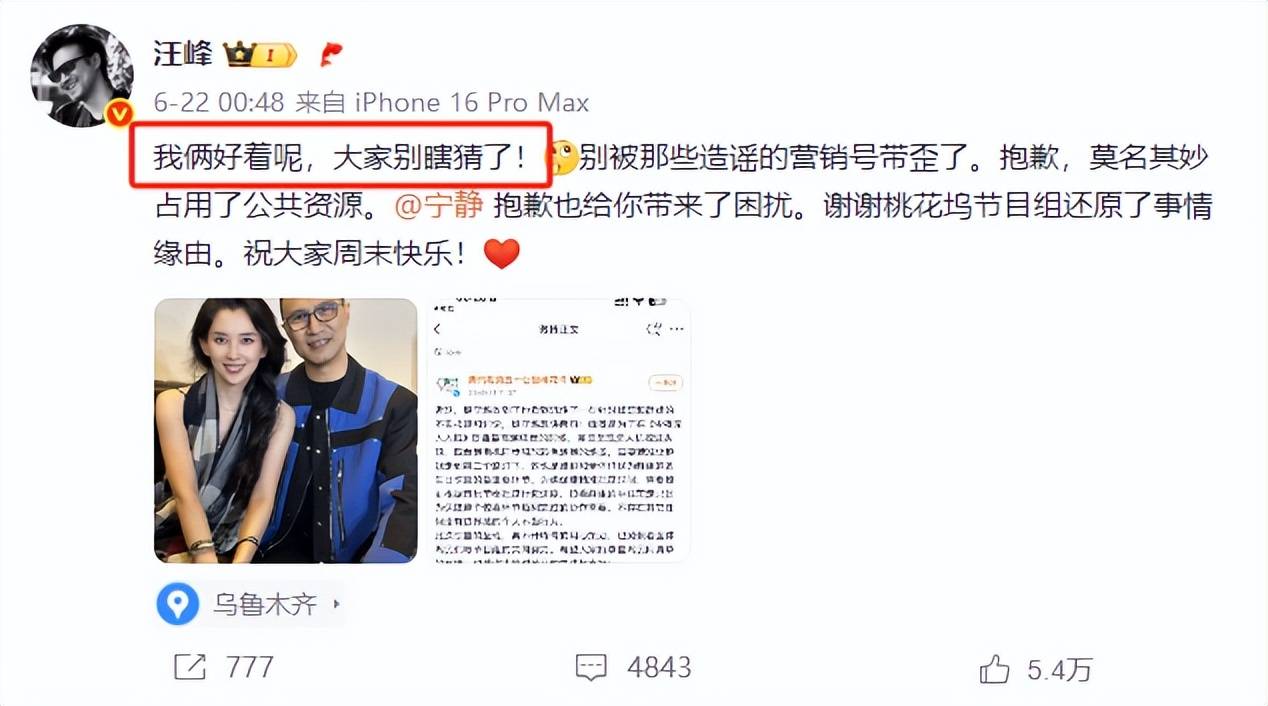The width and height of the screenshot is (1268, 706).
Task: Click the red flag icon beside the name
Action: pos(331,54)
